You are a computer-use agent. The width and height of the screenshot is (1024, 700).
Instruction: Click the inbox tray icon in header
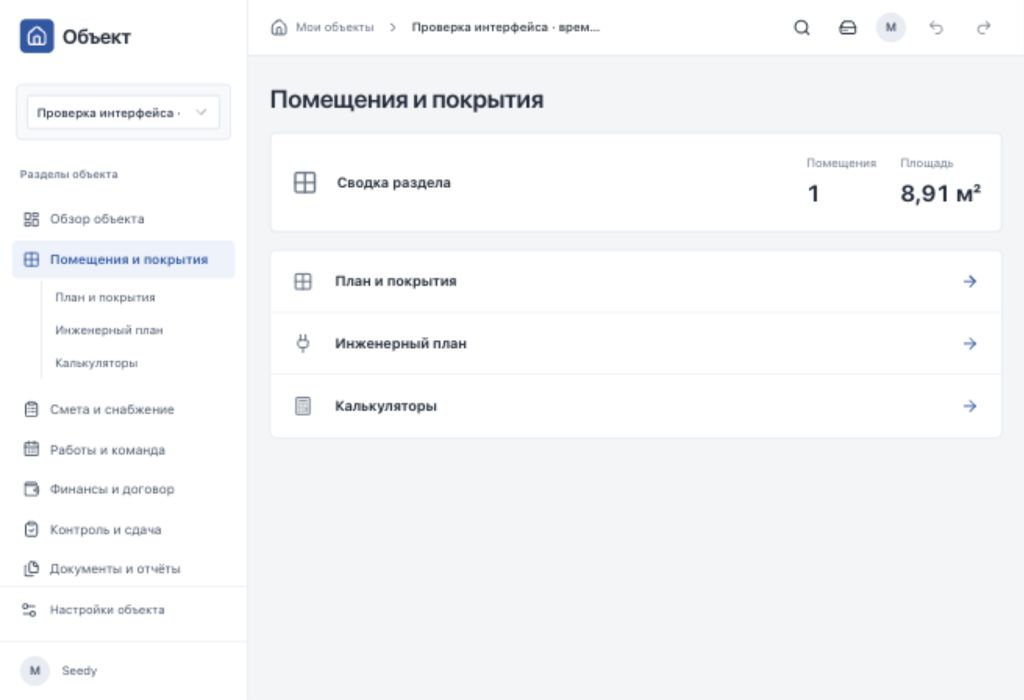coord(847,27)
